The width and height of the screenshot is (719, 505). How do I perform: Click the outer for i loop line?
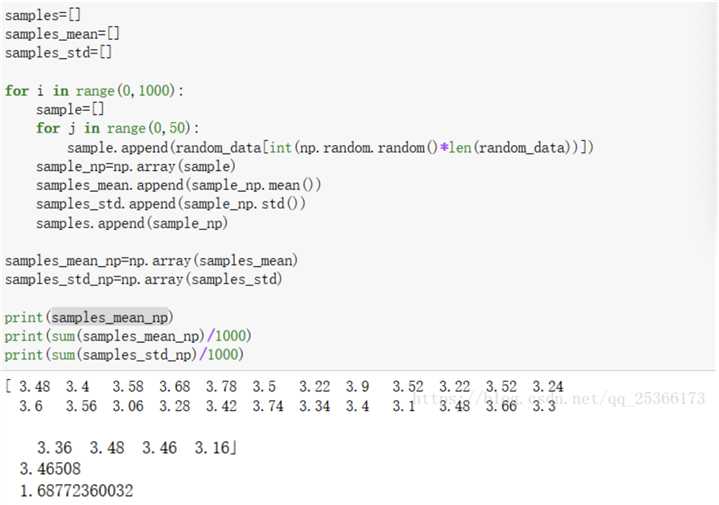[95, 91]
